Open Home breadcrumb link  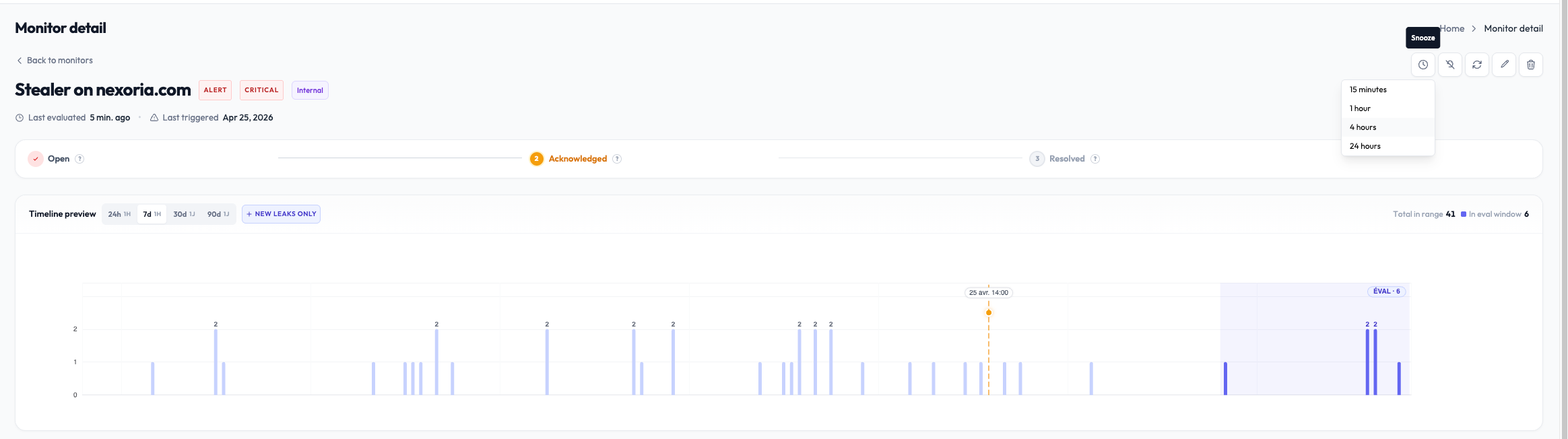(1453, 28)
